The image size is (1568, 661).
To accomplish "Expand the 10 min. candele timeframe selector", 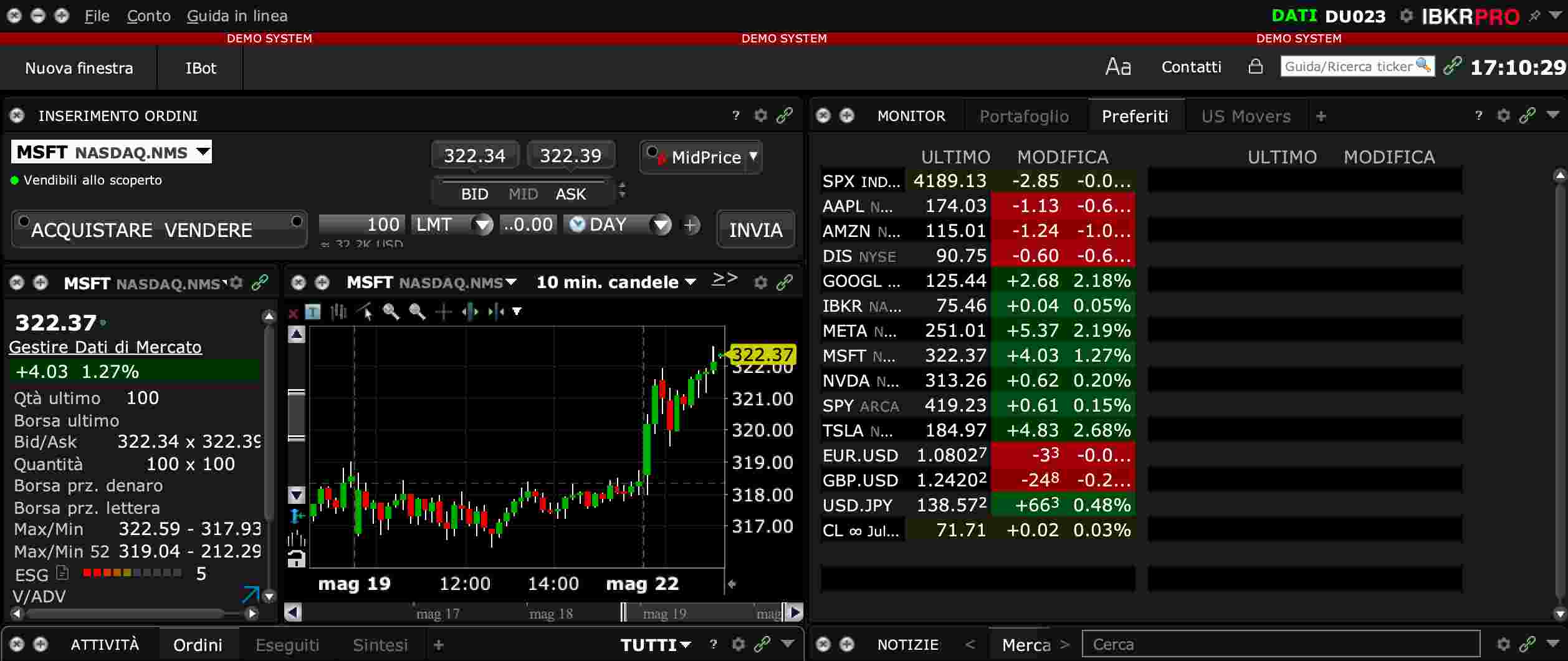I will pos(689,282).
